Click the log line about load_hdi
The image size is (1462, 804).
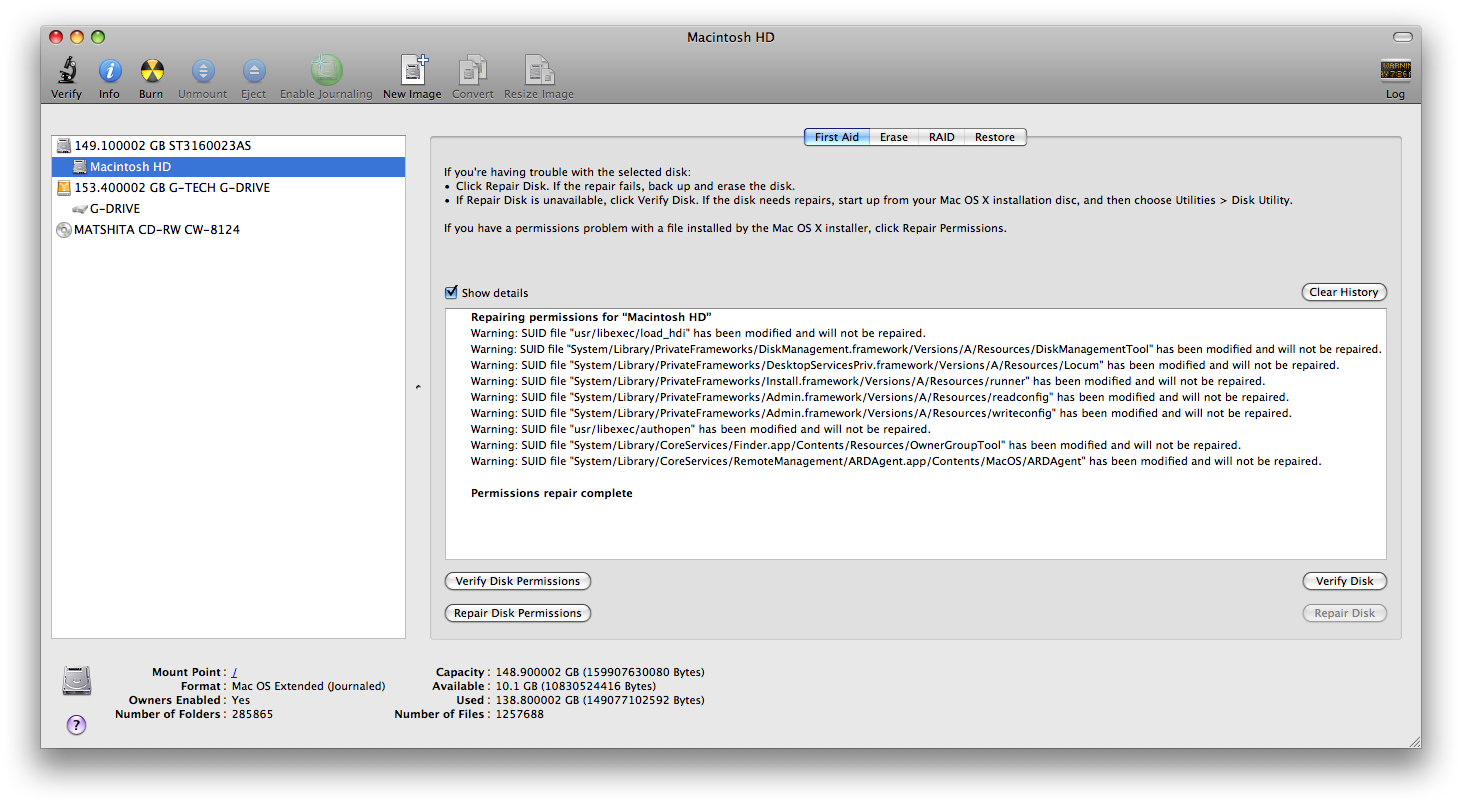(698, 333)
